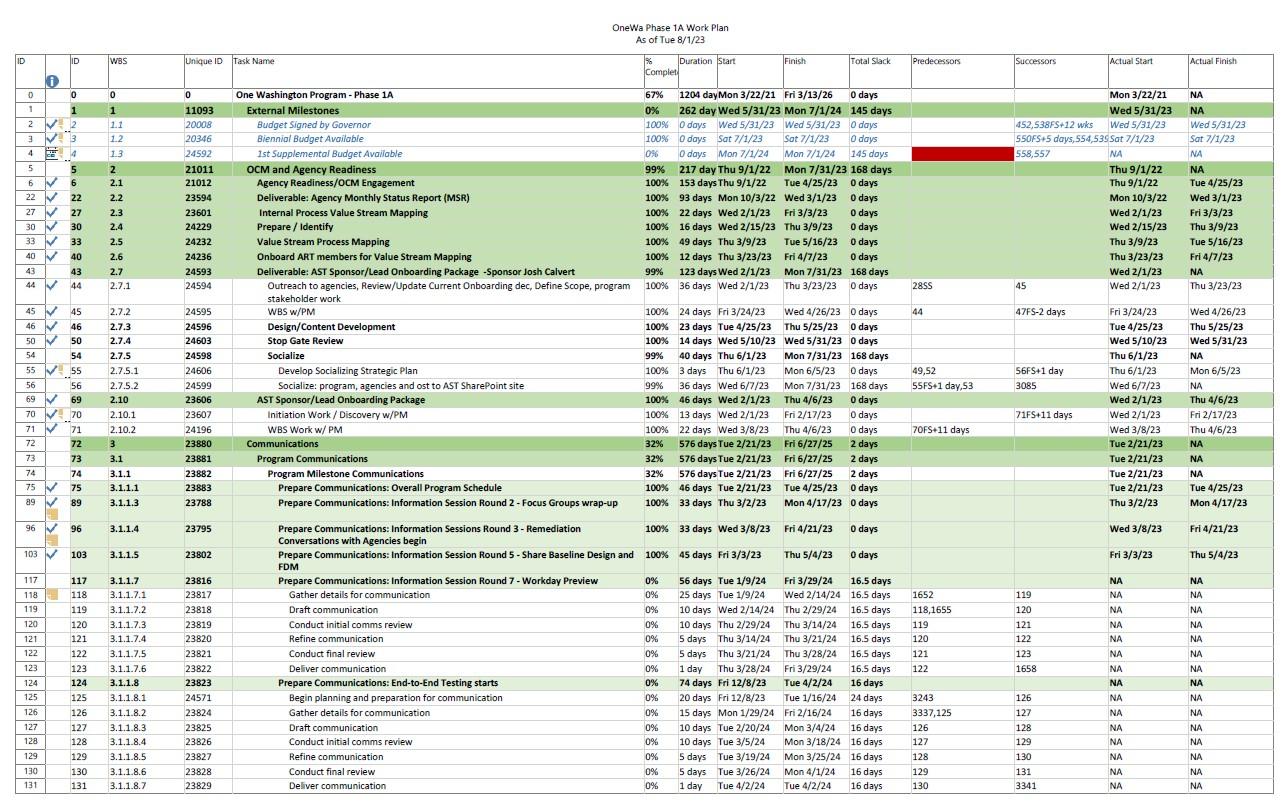1286x810 pixels.
Task: Click the constraint calendar icon on 1st Supplemental Budget row
Action: (52, 154)
